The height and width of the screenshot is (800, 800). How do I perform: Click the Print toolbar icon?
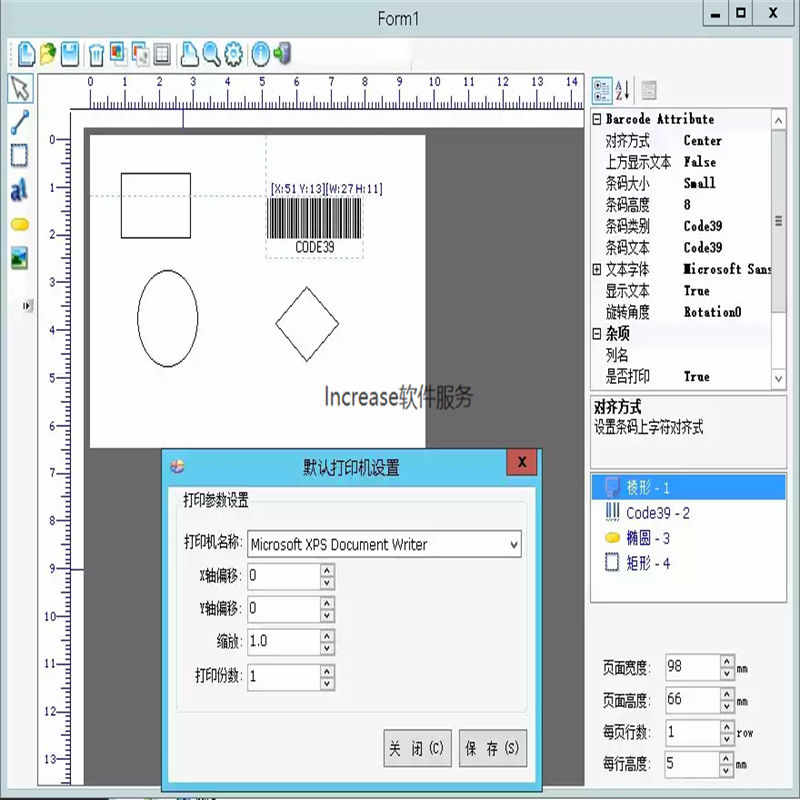[x=189, y=54]
